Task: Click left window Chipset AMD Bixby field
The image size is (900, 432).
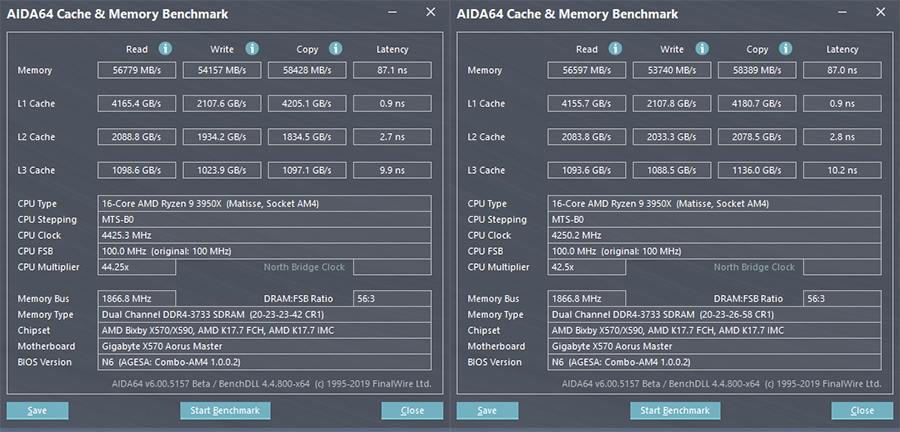Action: pos(265,330)
